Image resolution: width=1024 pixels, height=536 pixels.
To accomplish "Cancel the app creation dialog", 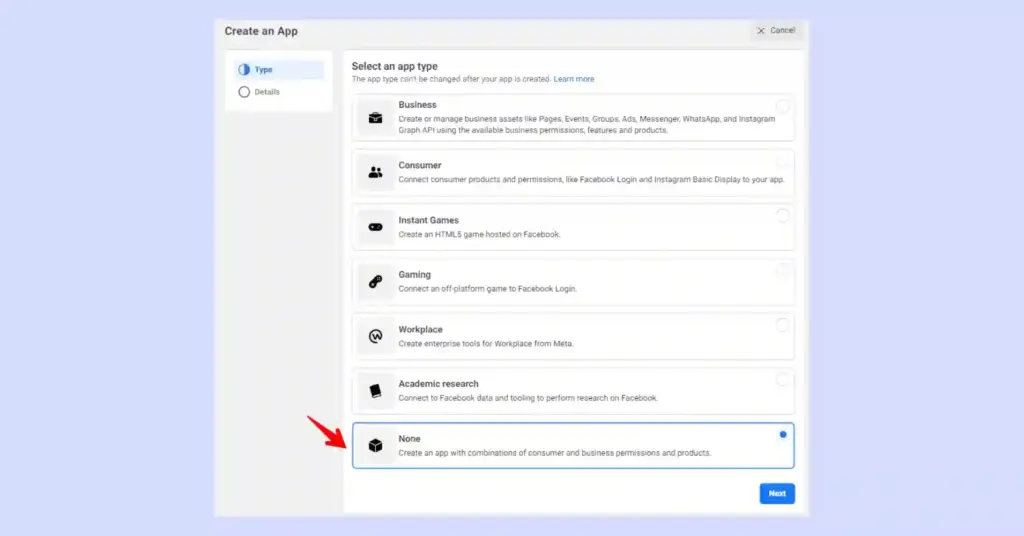I will coord(776,31).
